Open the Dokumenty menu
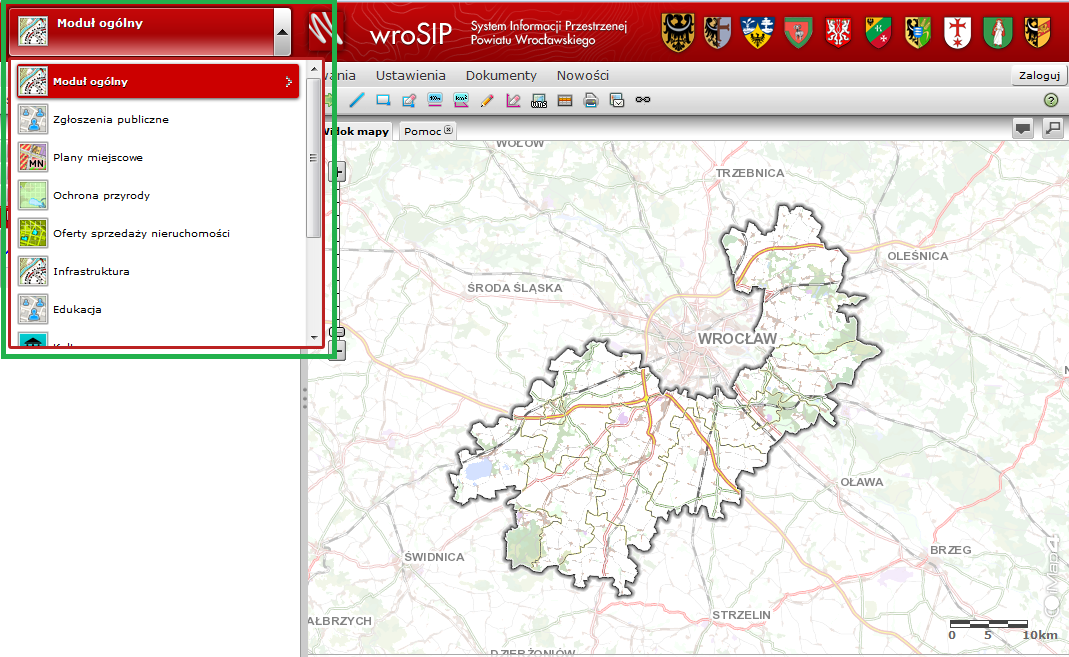Screen dimensions: 1069x657 tap(501, 76)
